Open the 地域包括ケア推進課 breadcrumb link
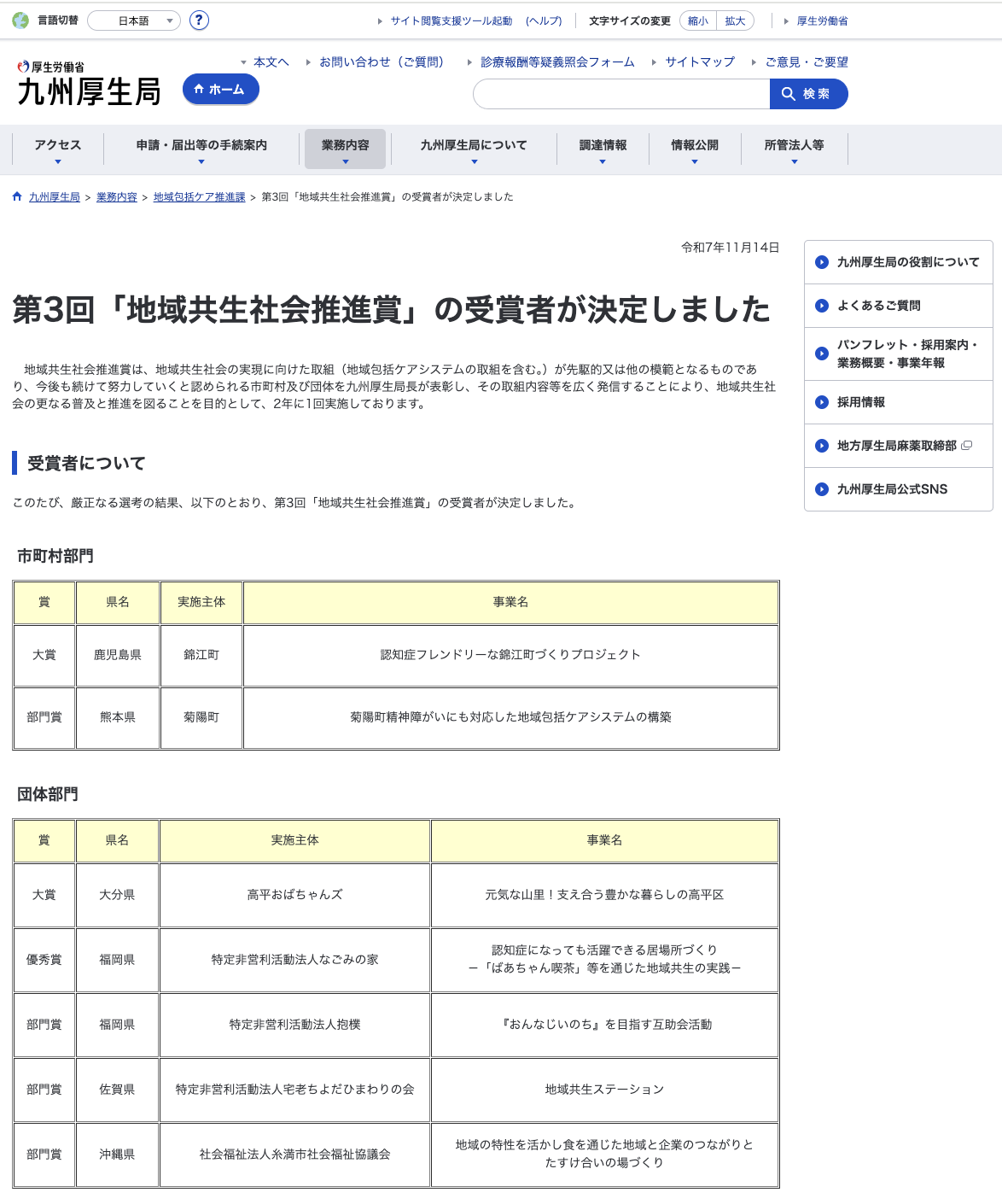Screen dimensions: 1002x1204 (200, 196)
